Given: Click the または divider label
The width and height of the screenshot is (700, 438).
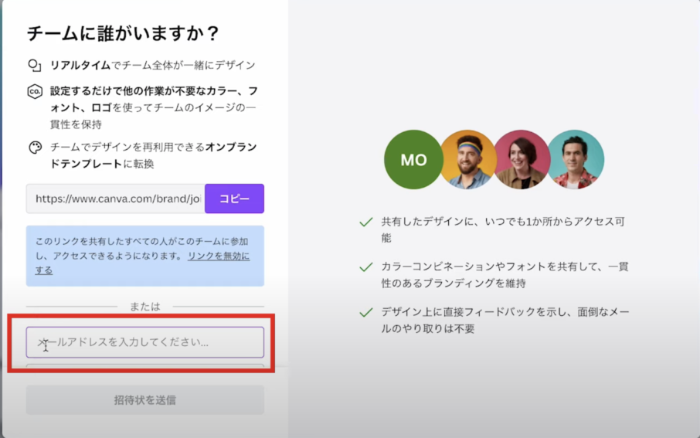Looking at the screenshot, I should [145, 306].
